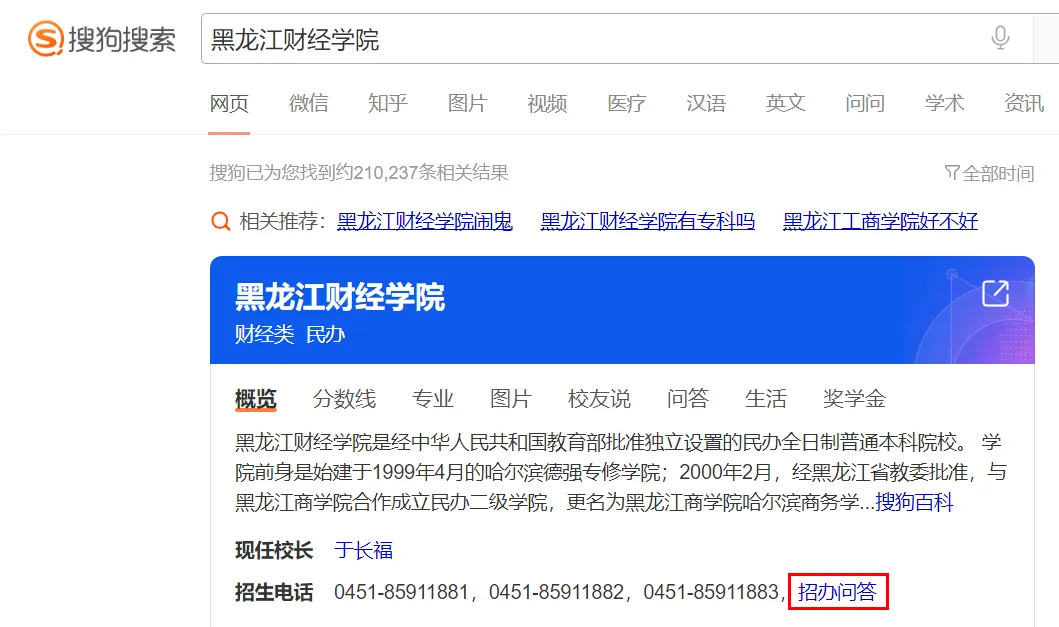This screenshot has width=1059, height=627.
Task: Select the 分数线 tab in school card
Action: tap(344, 399)
